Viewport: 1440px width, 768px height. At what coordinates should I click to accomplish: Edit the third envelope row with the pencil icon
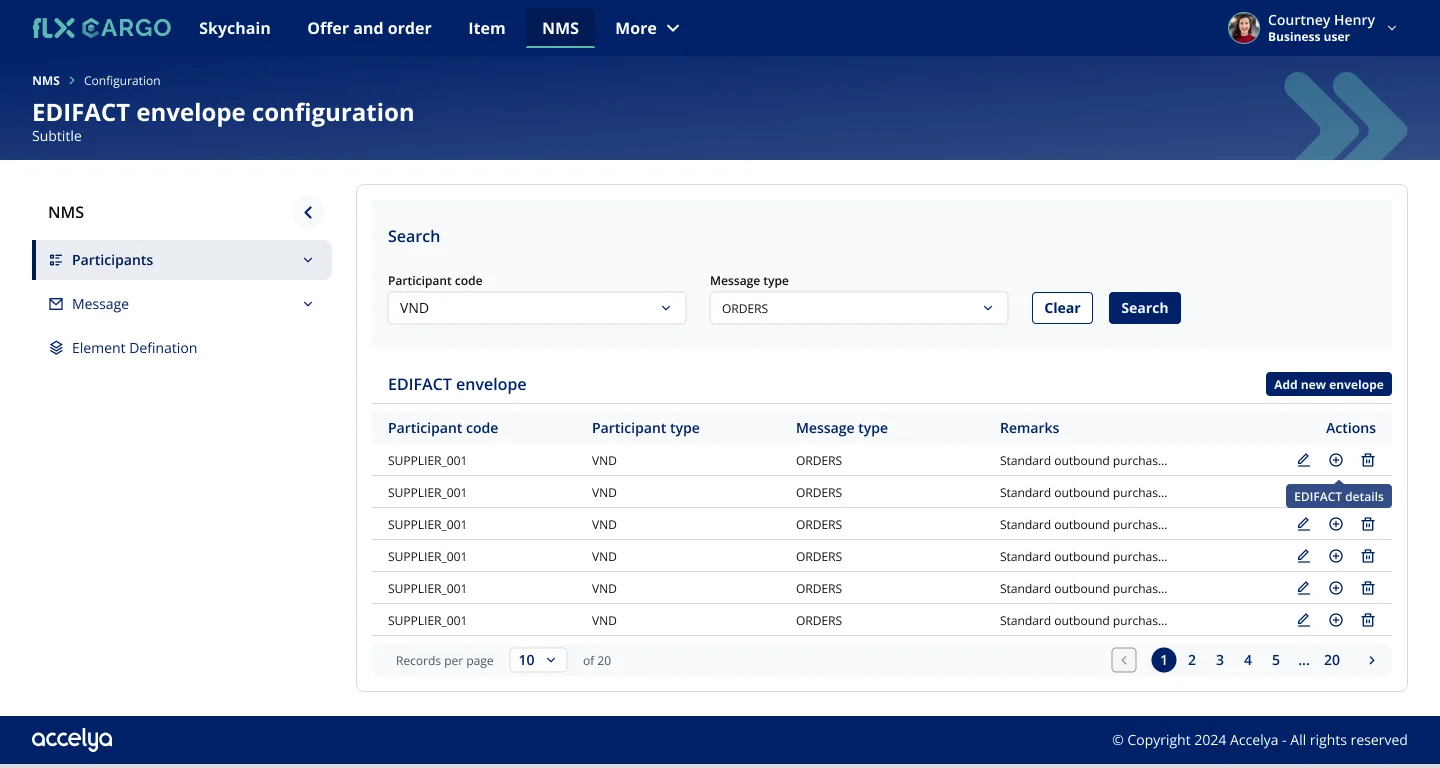coord(1303,524)
